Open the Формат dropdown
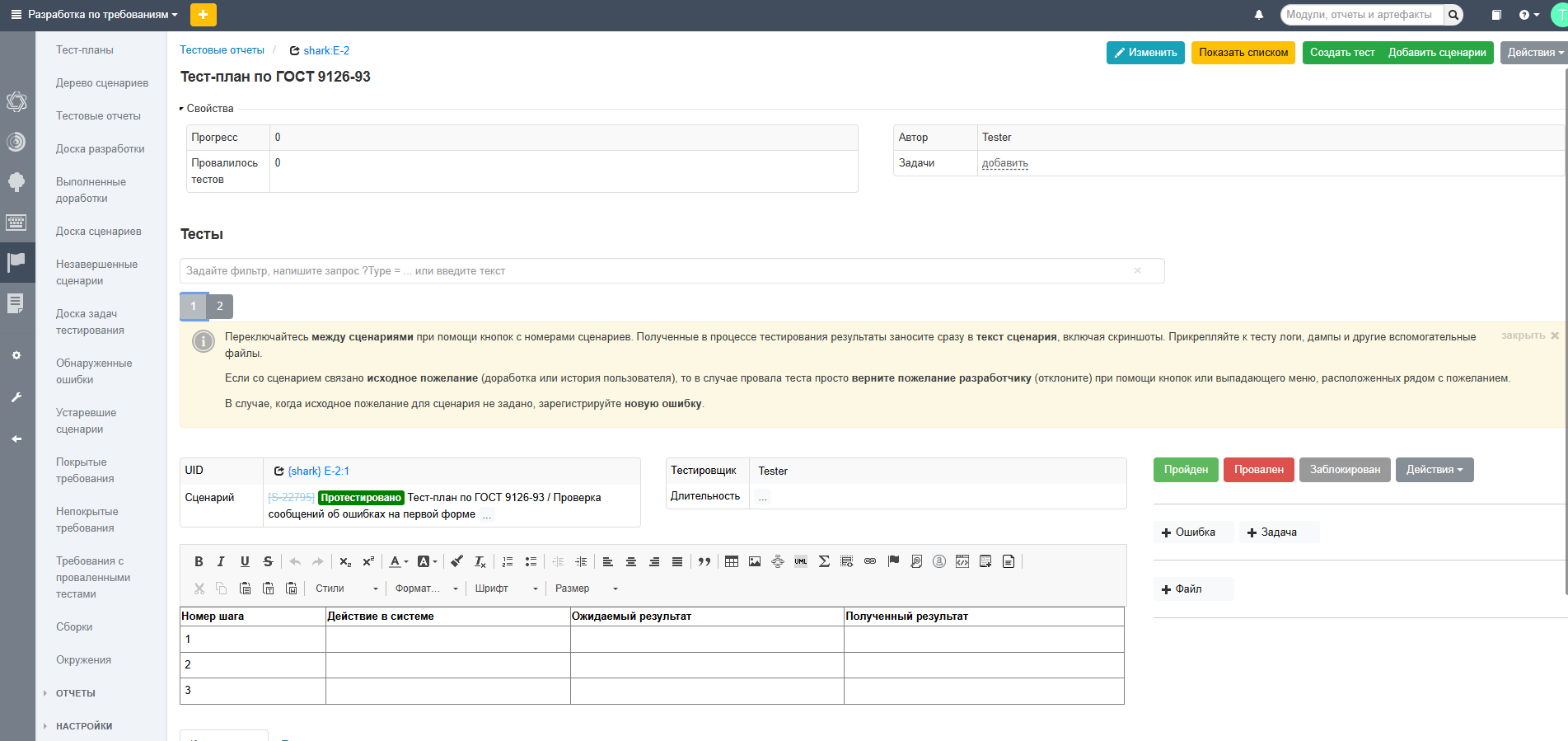 (x=426, y=589)
